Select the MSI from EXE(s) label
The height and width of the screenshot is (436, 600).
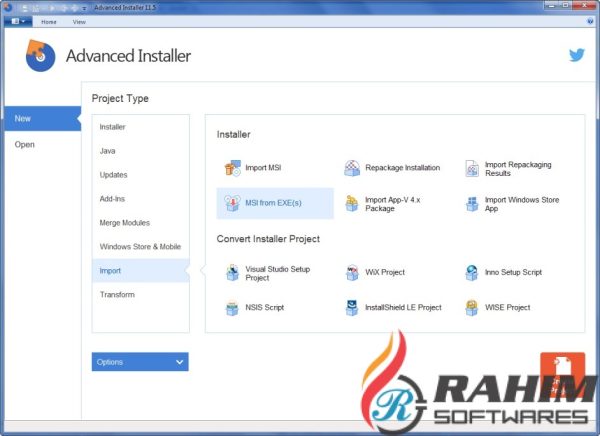[x=273, y=203]
